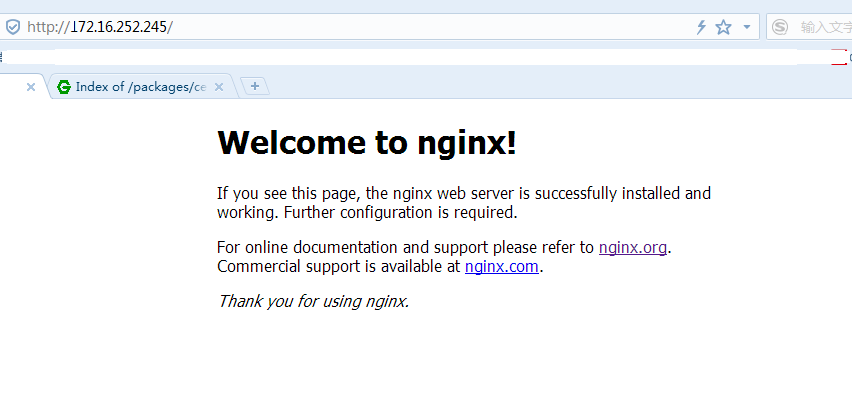
Task: Click the green favicon on Index tab
Action: (64, 87)
